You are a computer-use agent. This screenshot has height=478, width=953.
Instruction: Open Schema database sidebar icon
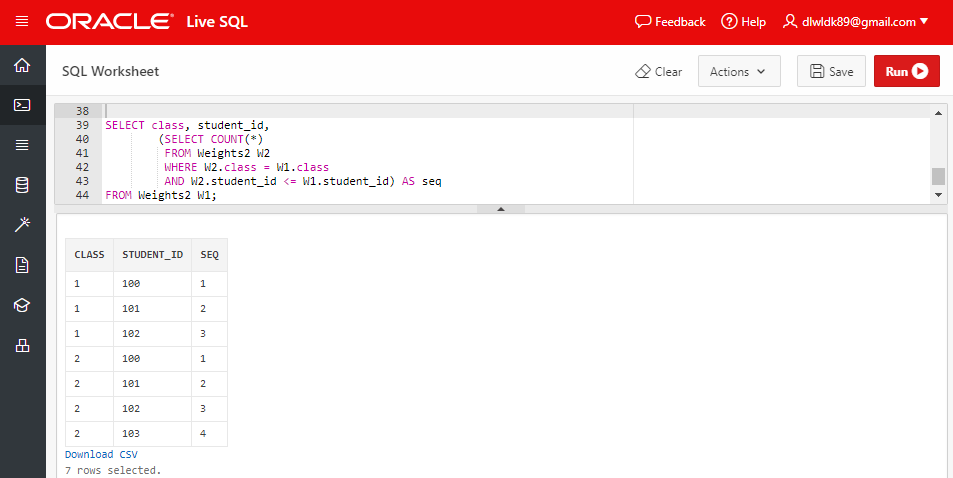pos(22,185)
